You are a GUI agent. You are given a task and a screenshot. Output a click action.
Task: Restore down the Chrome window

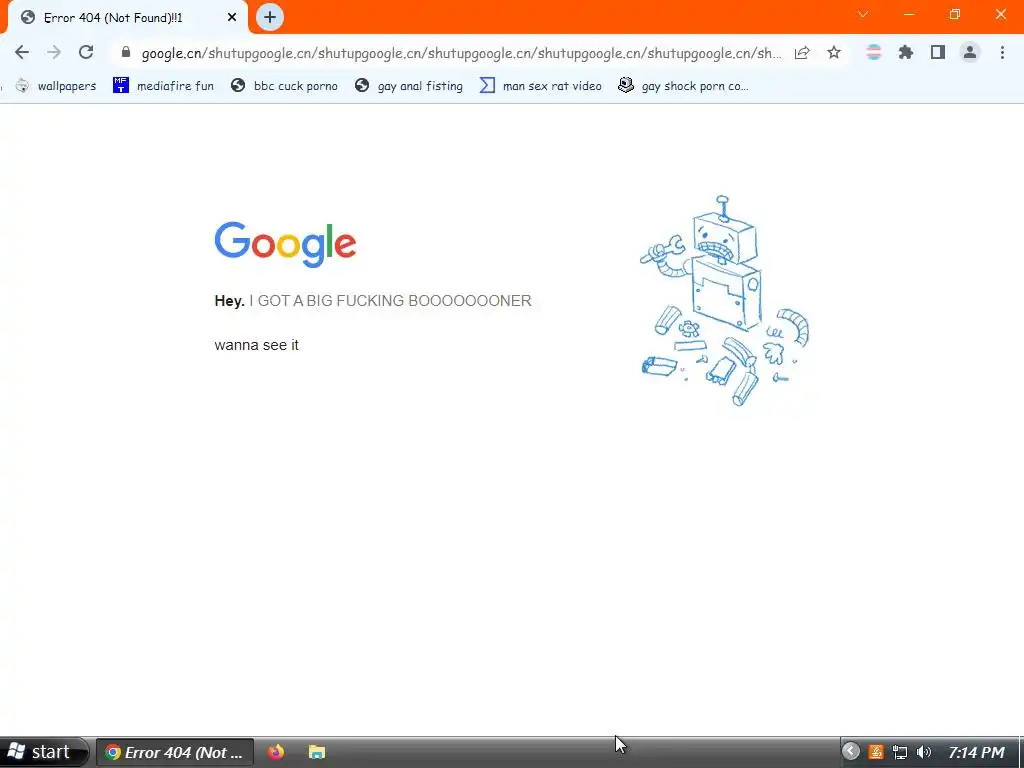point(955,14)
